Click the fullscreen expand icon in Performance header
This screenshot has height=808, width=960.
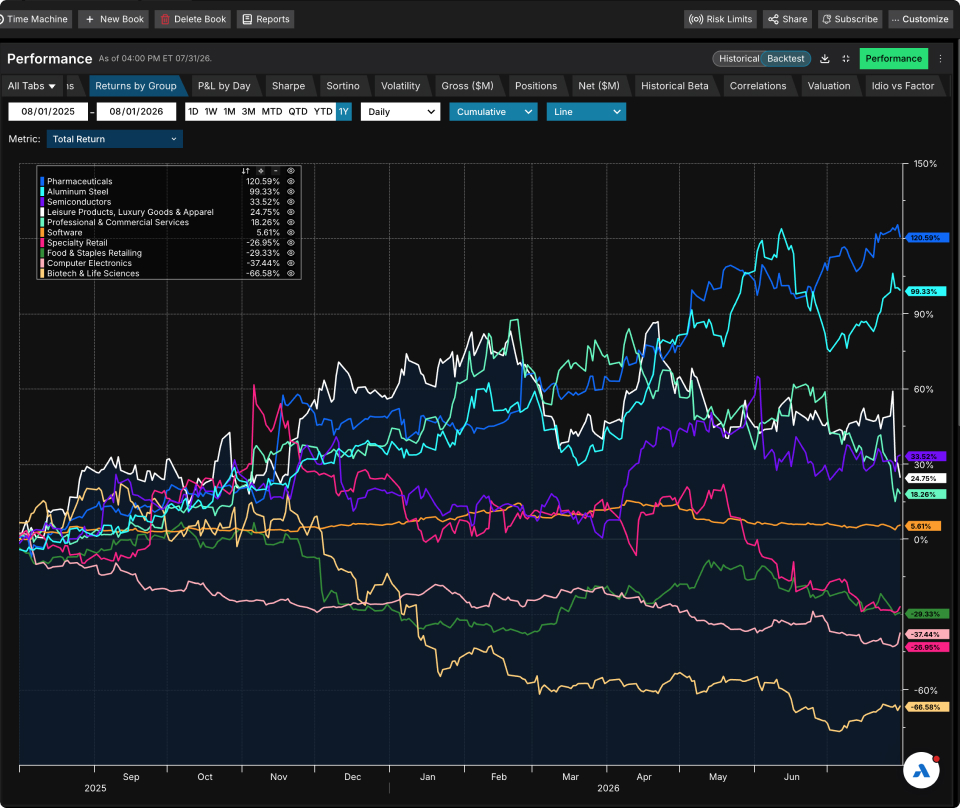[x=846, y=59]
